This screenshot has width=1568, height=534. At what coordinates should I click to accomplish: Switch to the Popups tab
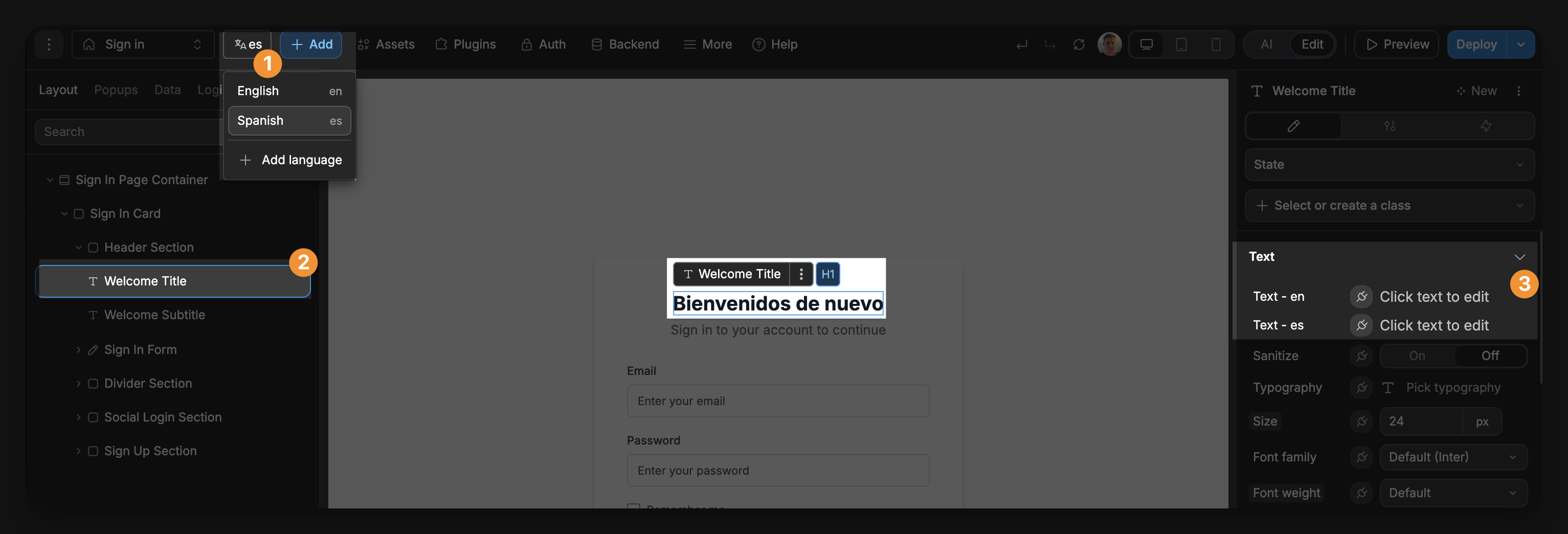point(116,90)
